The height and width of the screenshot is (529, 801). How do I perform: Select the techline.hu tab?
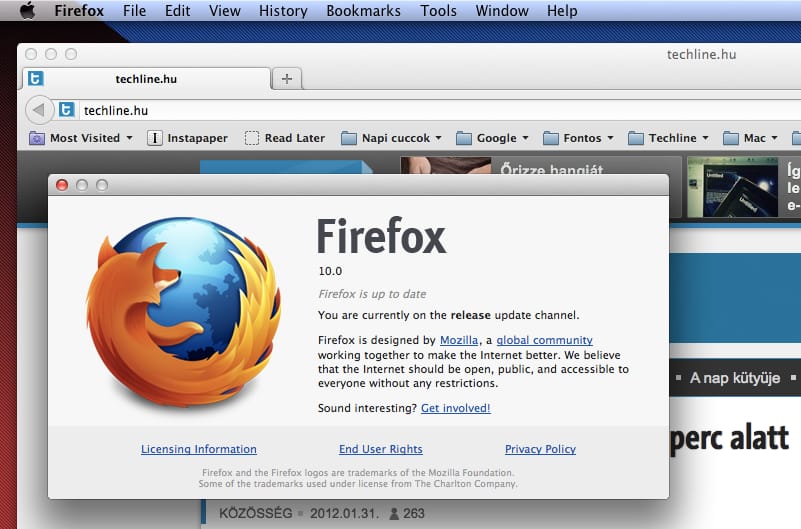(147, 79)
